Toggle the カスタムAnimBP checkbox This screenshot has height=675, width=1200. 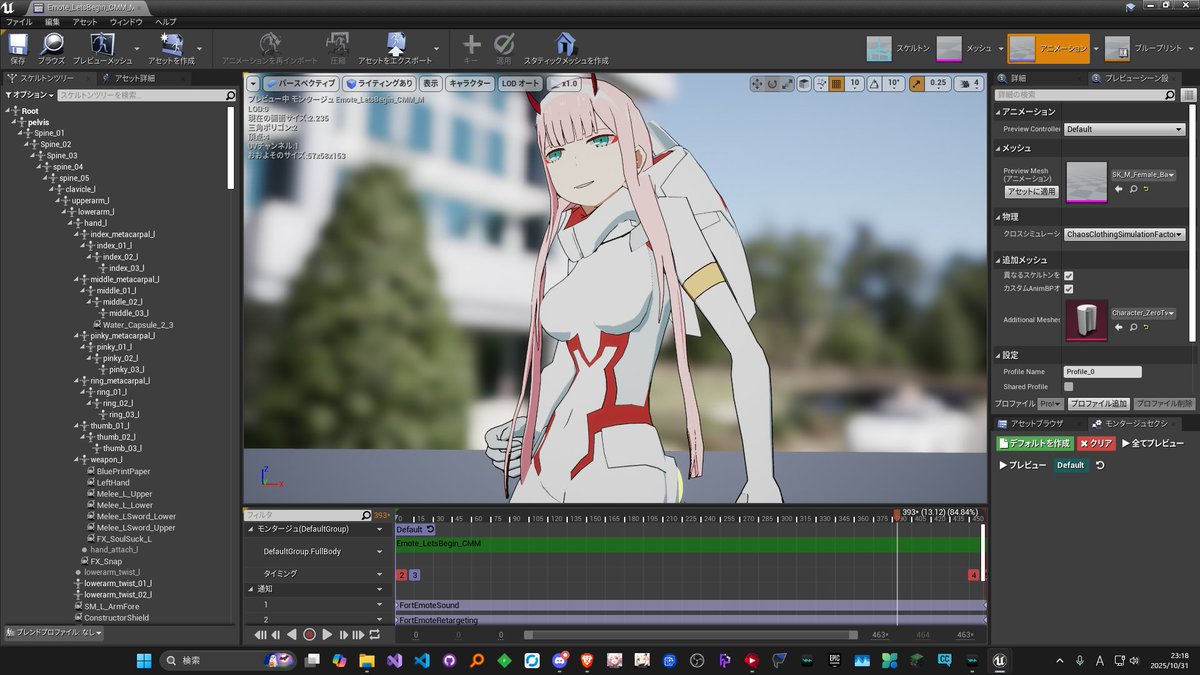[1069, 289]
